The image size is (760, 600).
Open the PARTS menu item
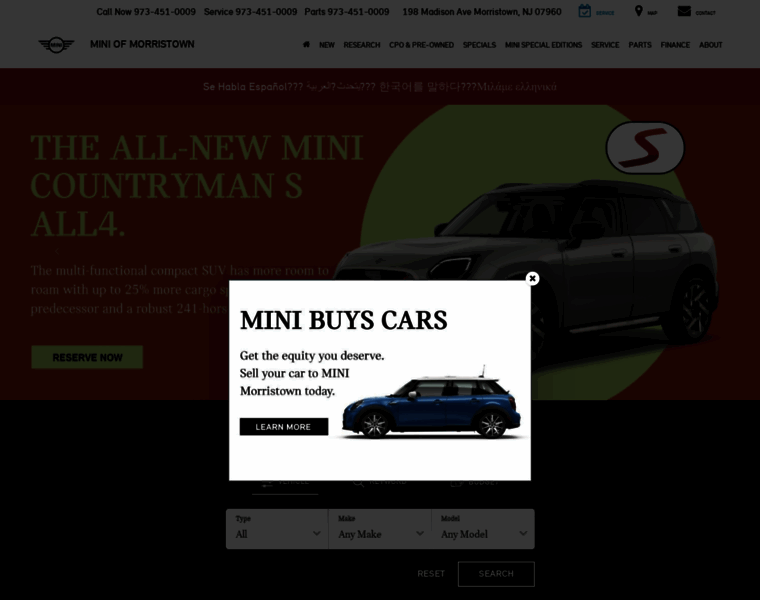pos(640,45)
